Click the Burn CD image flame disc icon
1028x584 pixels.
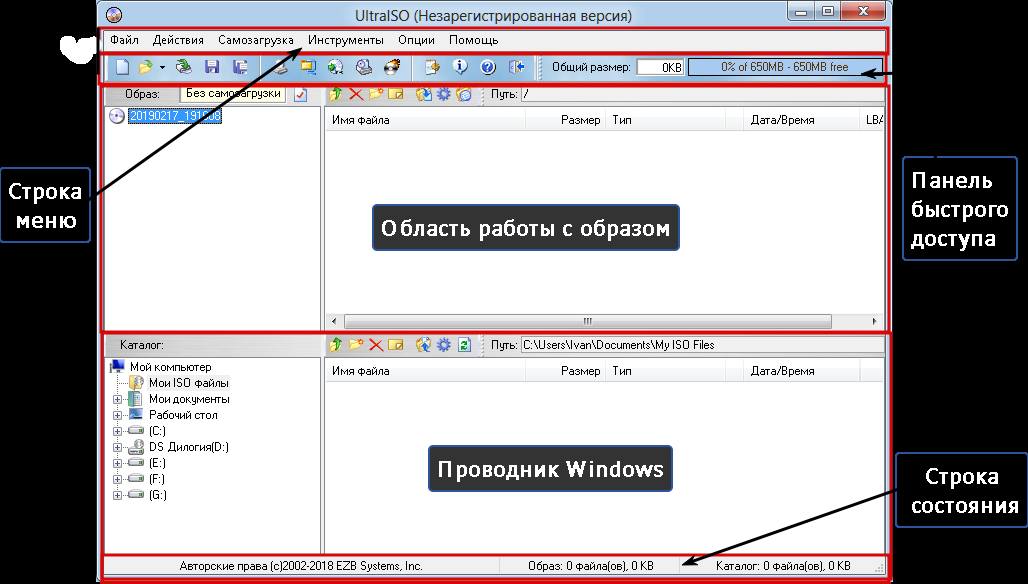(x=392, y=67)
